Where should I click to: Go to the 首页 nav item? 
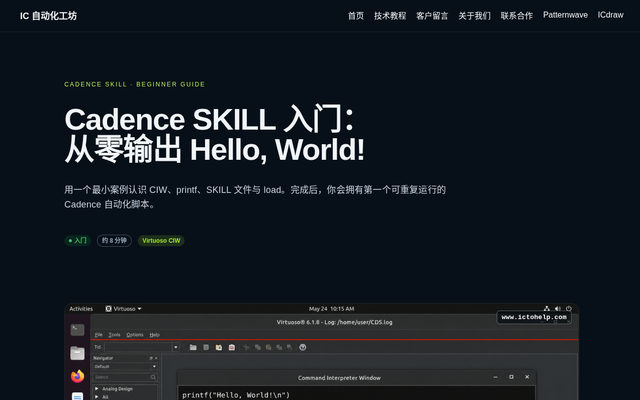tap(356, 16)
